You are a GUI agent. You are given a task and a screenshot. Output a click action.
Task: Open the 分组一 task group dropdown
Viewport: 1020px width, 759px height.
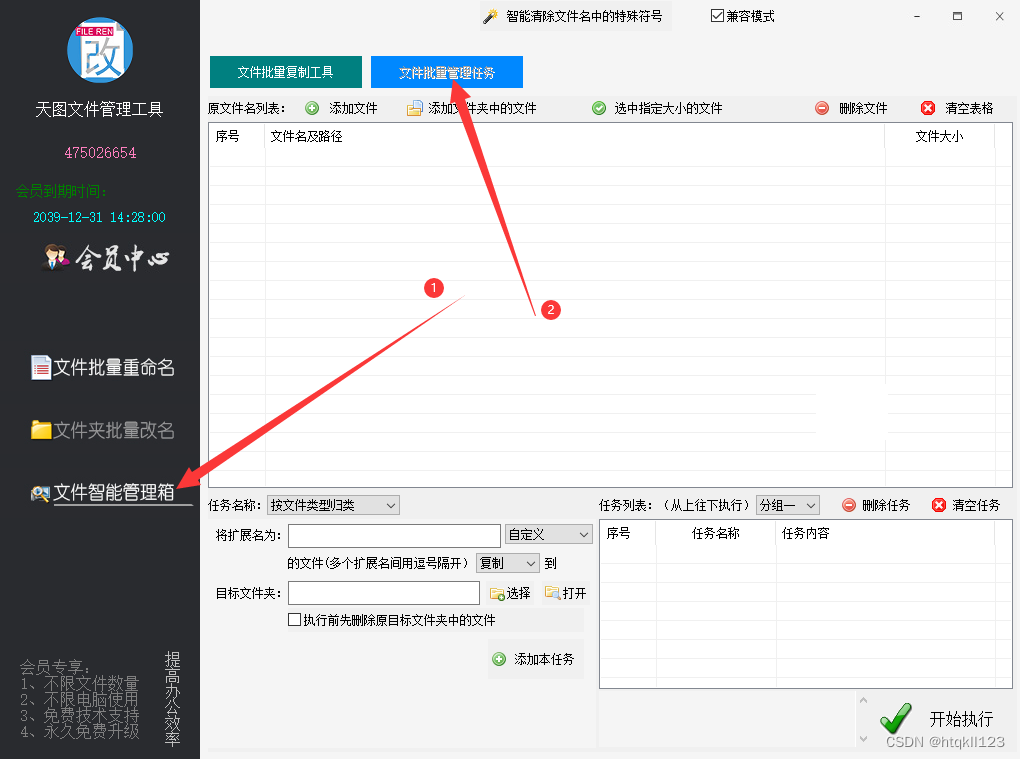[787, 505]
